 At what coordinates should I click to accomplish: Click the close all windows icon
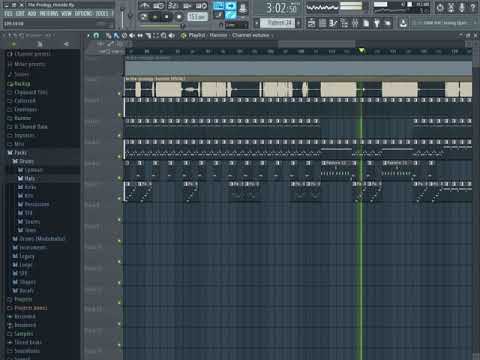[387, 23]
